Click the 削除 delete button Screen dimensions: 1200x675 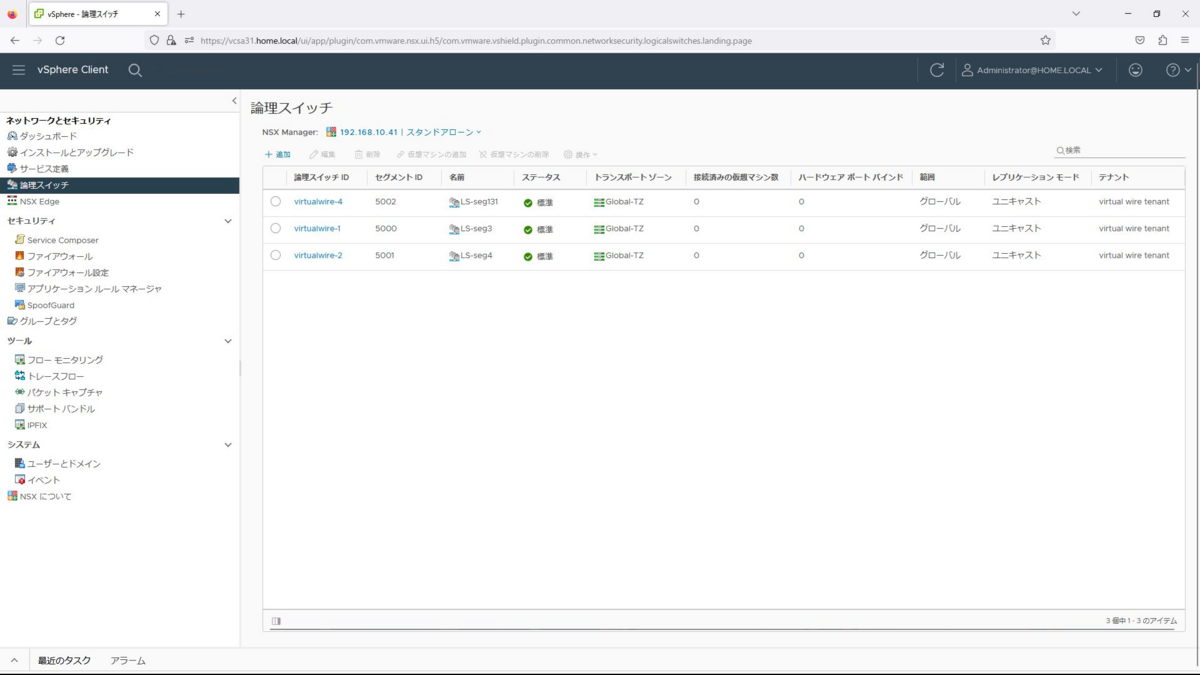click(x=367, y=155)
